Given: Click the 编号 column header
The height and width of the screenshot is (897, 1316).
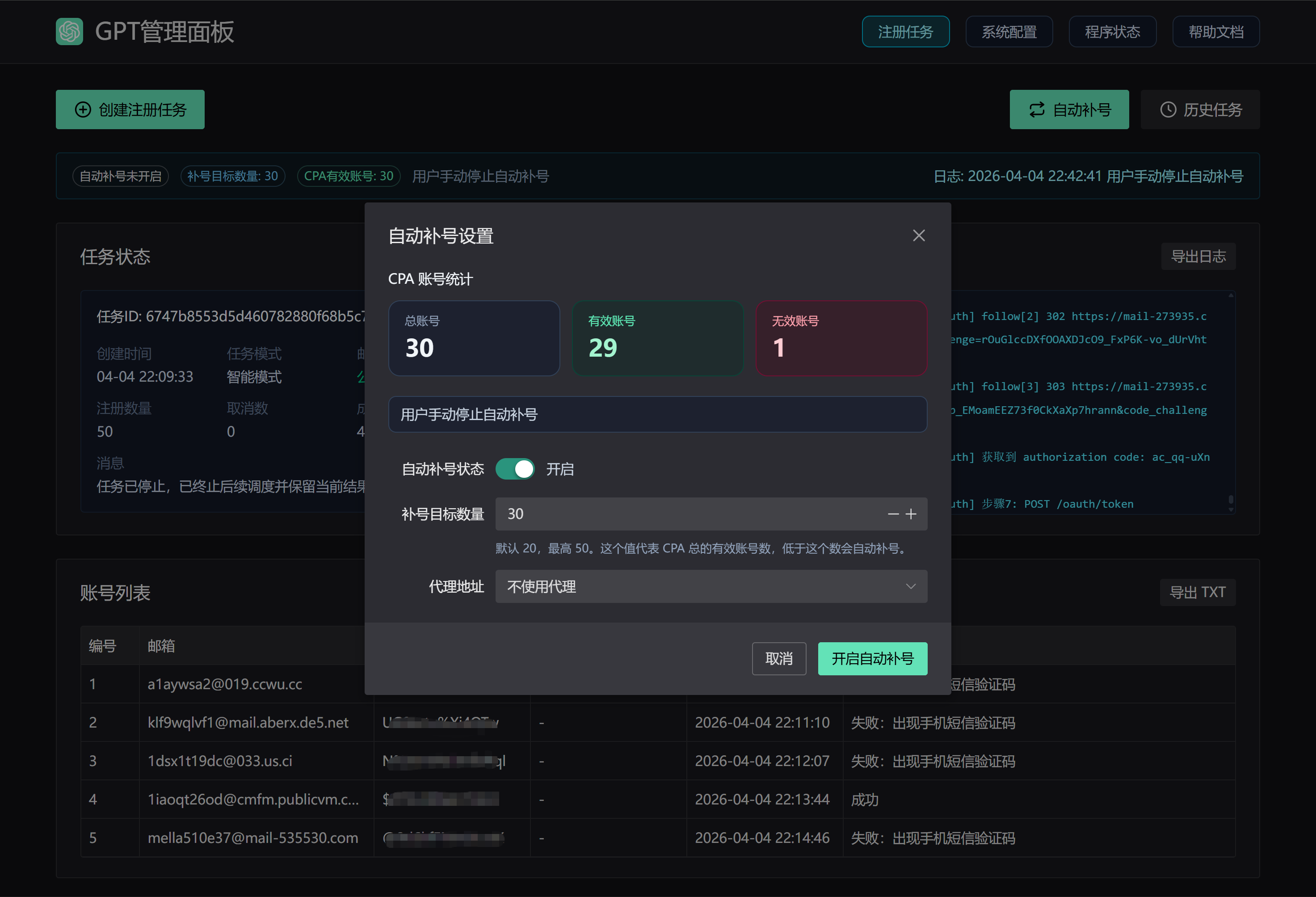Looking at the screenshot, I should pyautogui.click(x=102, y=646).
